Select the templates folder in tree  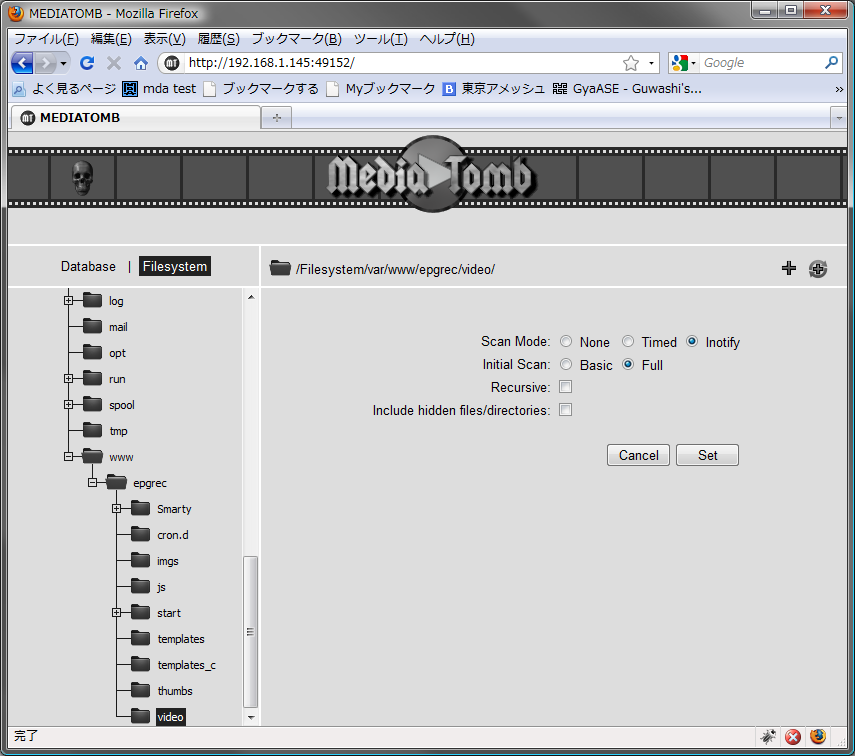pyautogui.click(x=181, y=639)
